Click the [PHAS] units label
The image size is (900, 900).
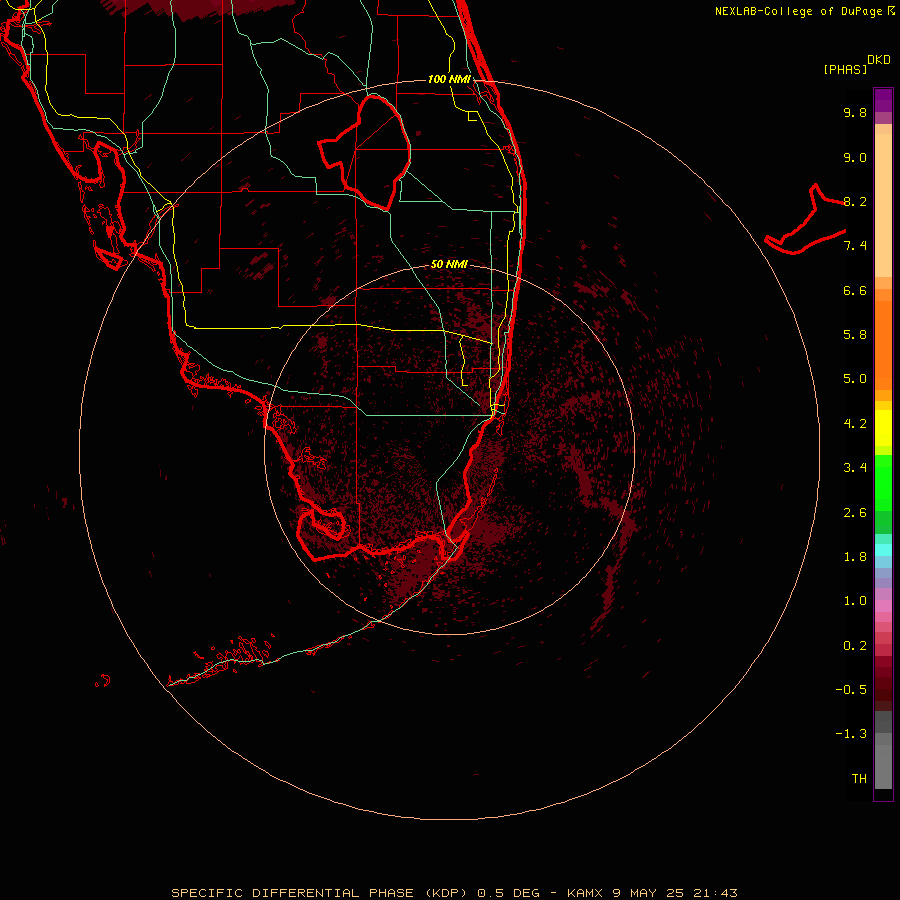pos(845,69)
